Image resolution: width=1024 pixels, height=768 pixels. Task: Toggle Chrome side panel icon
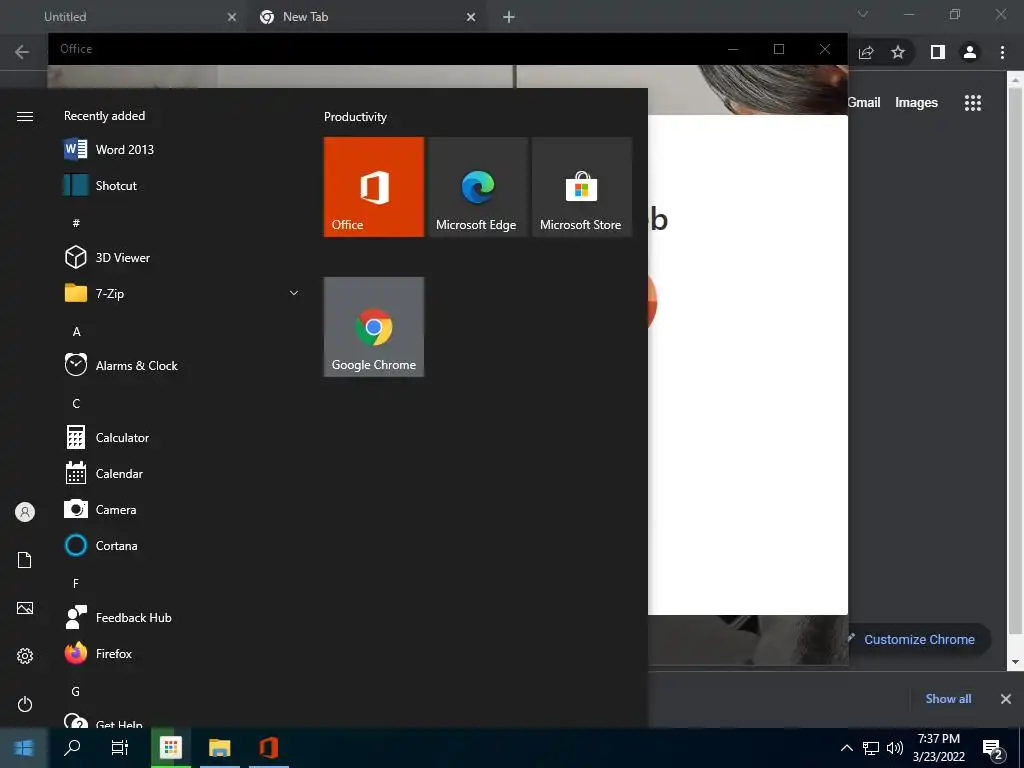coord(938,52)
